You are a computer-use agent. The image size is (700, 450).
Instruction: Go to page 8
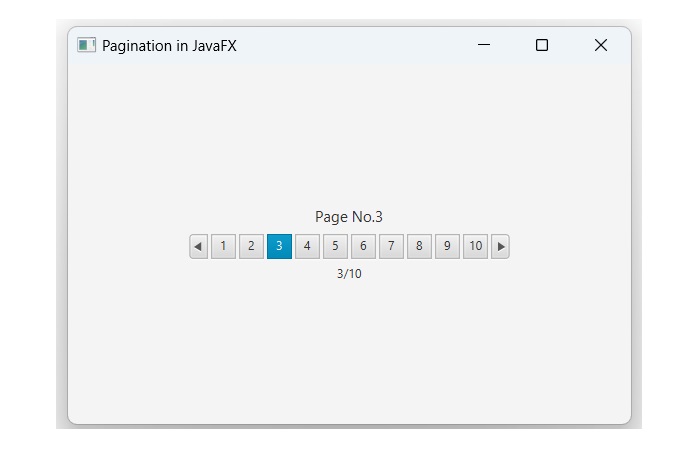tap(419, 246)
